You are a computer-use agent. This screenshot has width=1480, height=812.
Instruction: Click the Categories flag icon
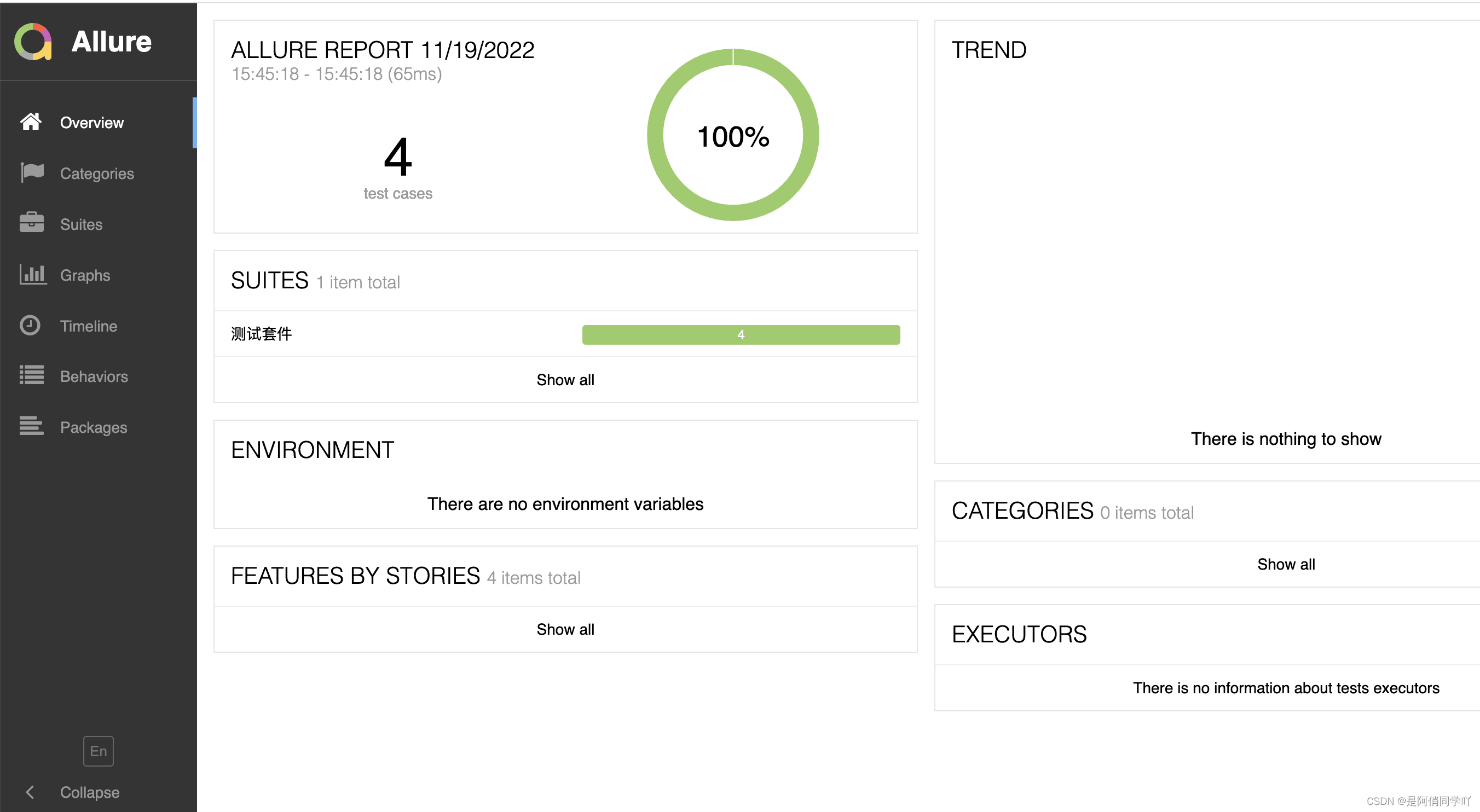[32, 172]
